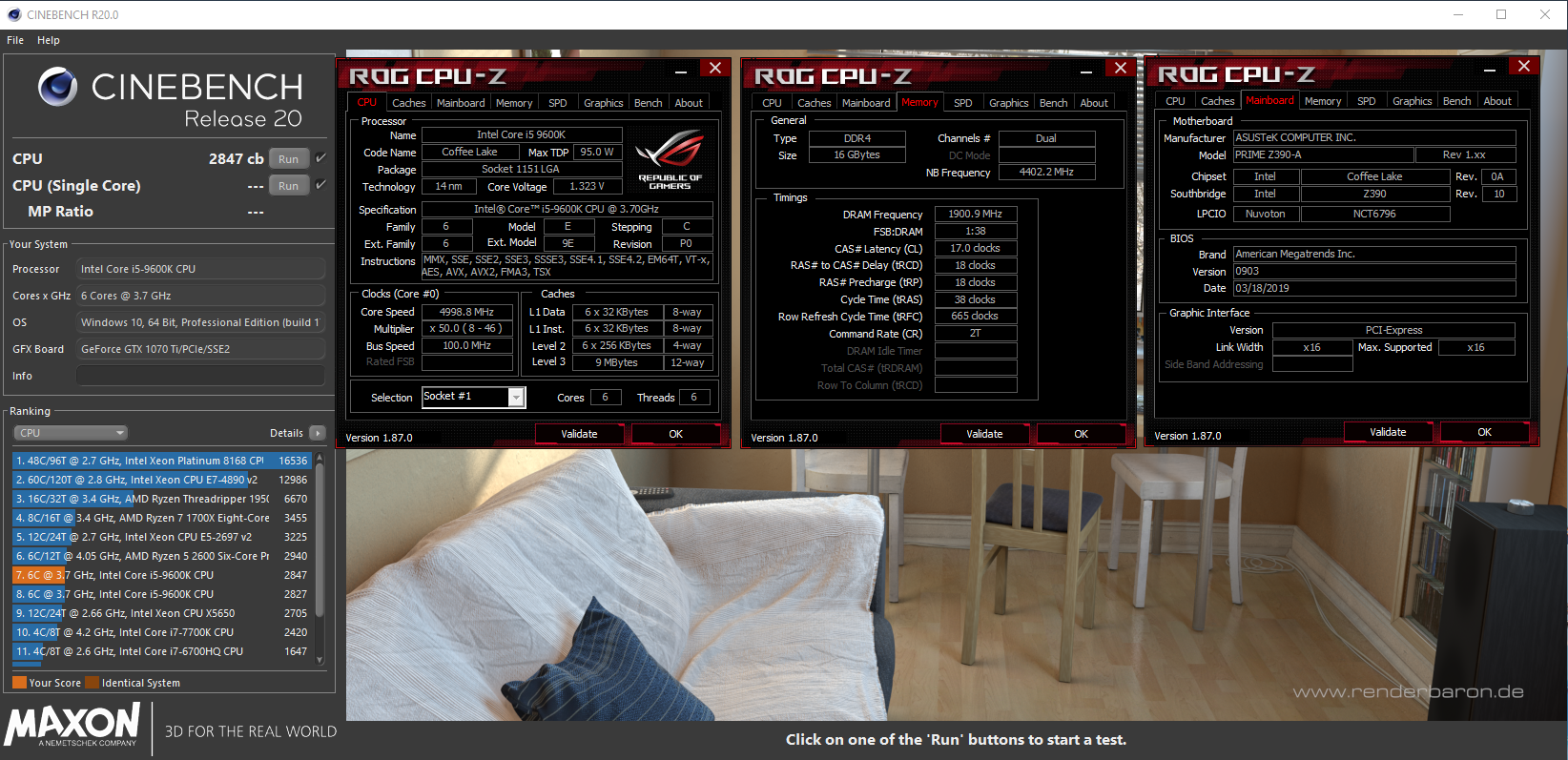
Task: Close the CPU-Z Mainboard window
Action: [1524, 66]
